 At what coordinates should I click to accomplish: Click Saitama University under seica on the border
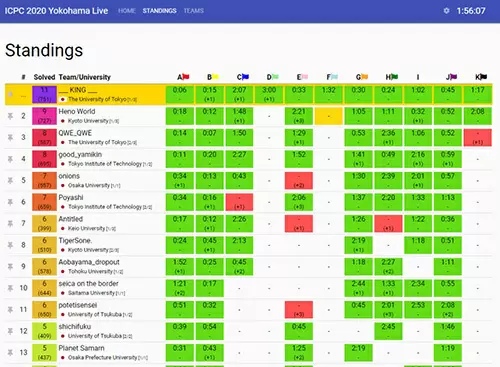tap(91, 293)
